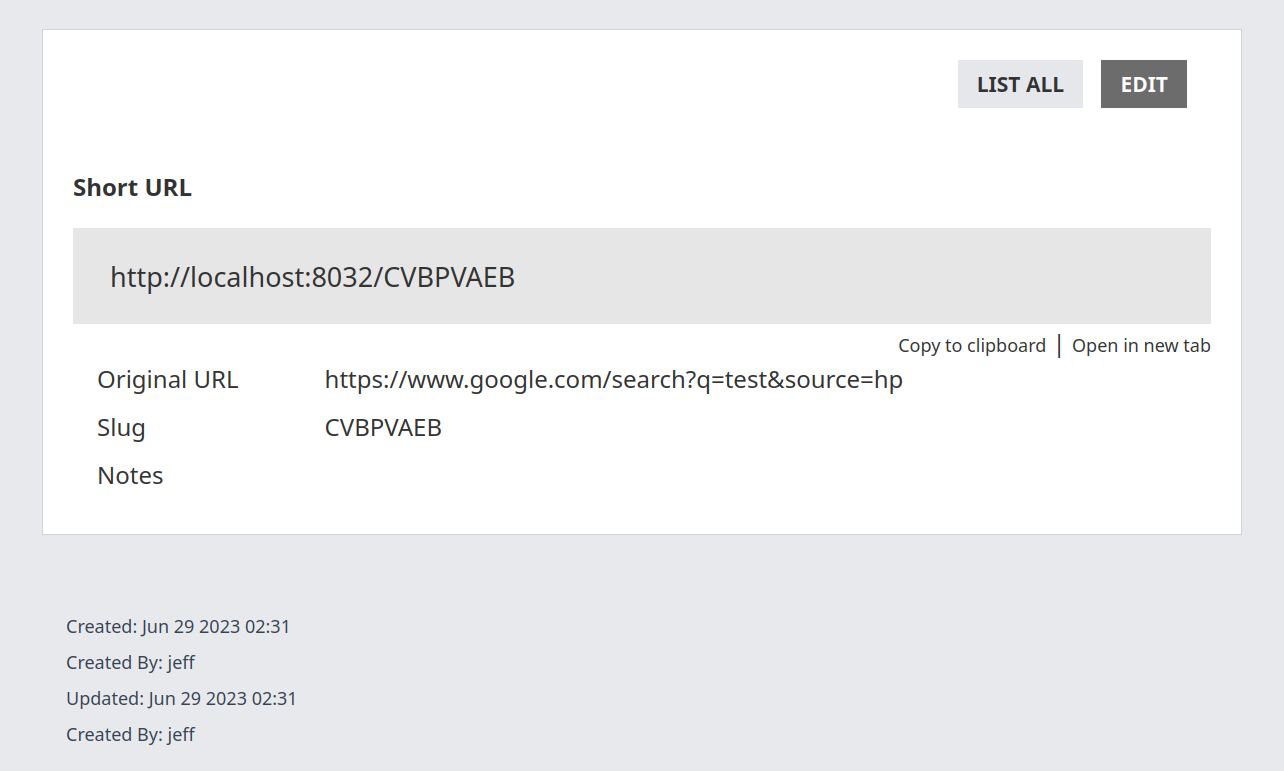Click the "Notes" field label
Screen dimensions: 1284x771
(130, 476)
